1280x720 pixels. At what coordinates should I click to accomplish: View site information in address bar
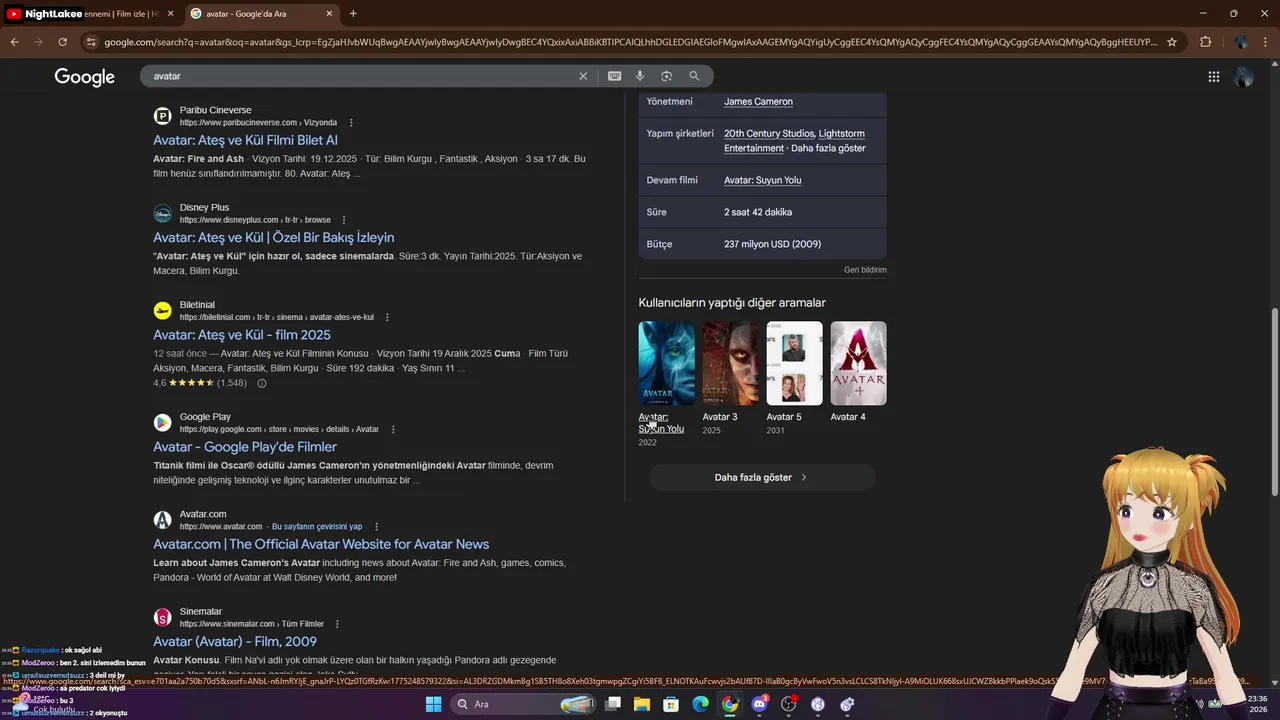click(91, 42)
